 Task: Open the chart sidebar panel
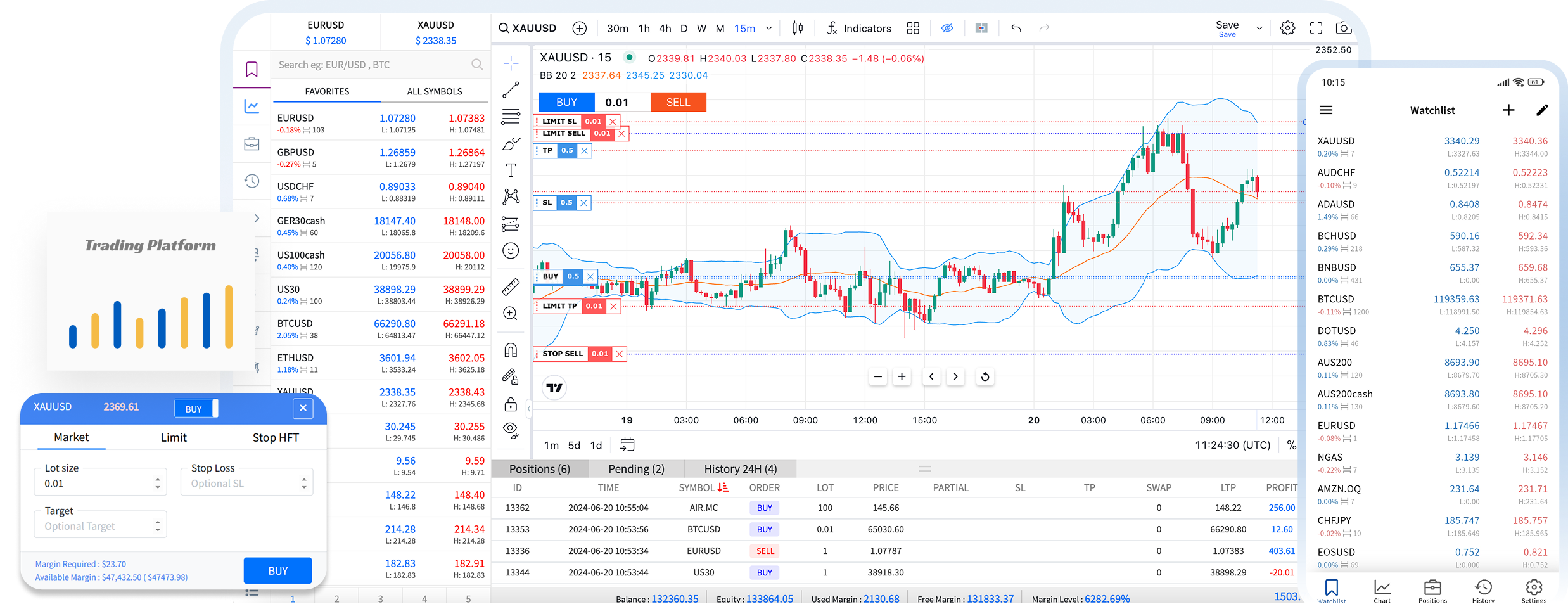tap(252, 106)
